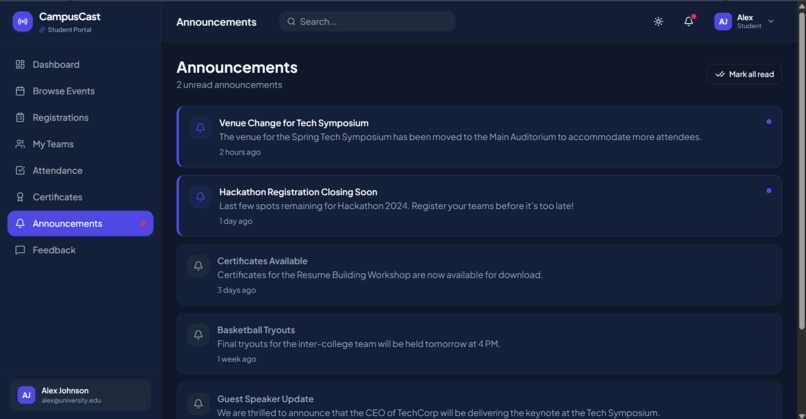
Task: Select the Announcements sidebar item
Action: 80,223
